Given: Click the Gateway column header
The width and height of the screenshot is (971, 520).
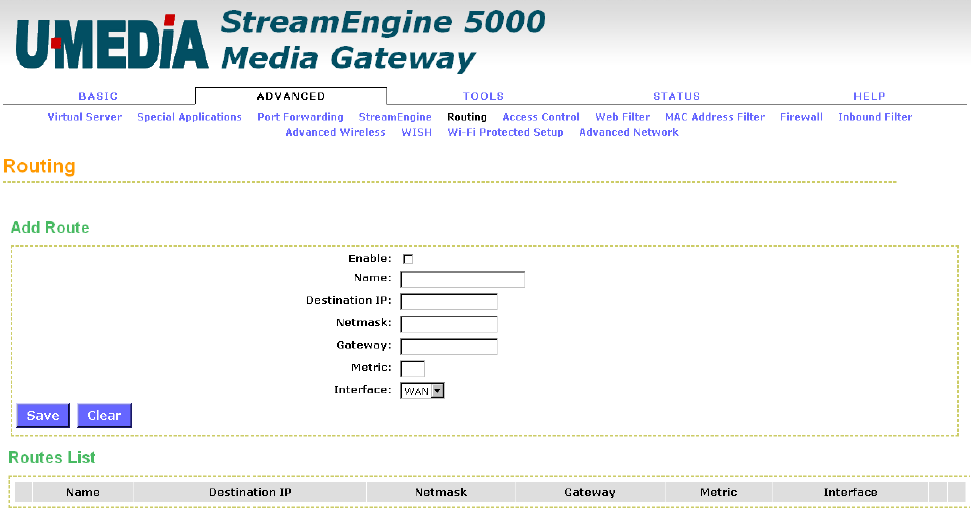Looking at the screenshot, I should [590, 492].
